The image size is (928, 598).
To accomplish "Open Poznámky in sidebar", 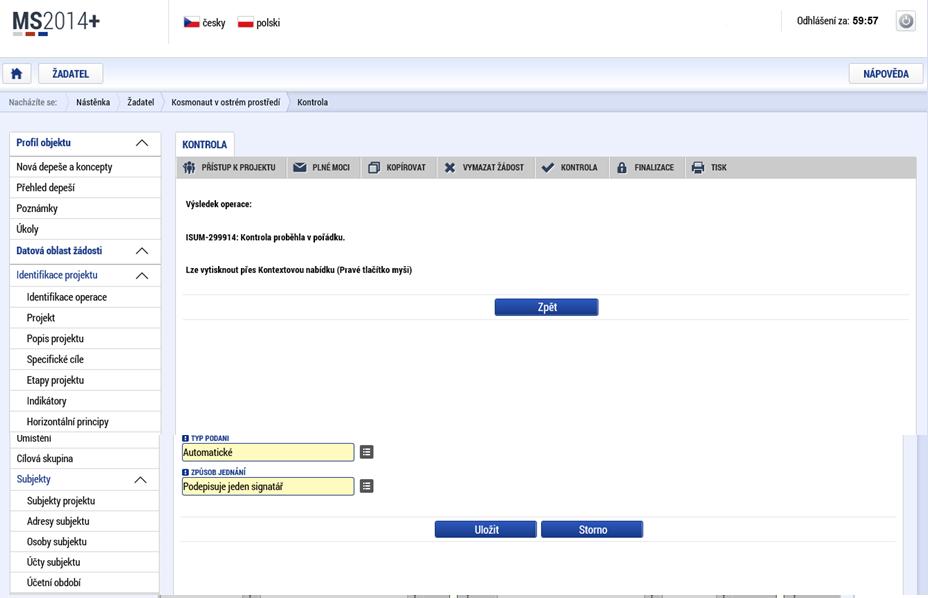I will [85, 208].
